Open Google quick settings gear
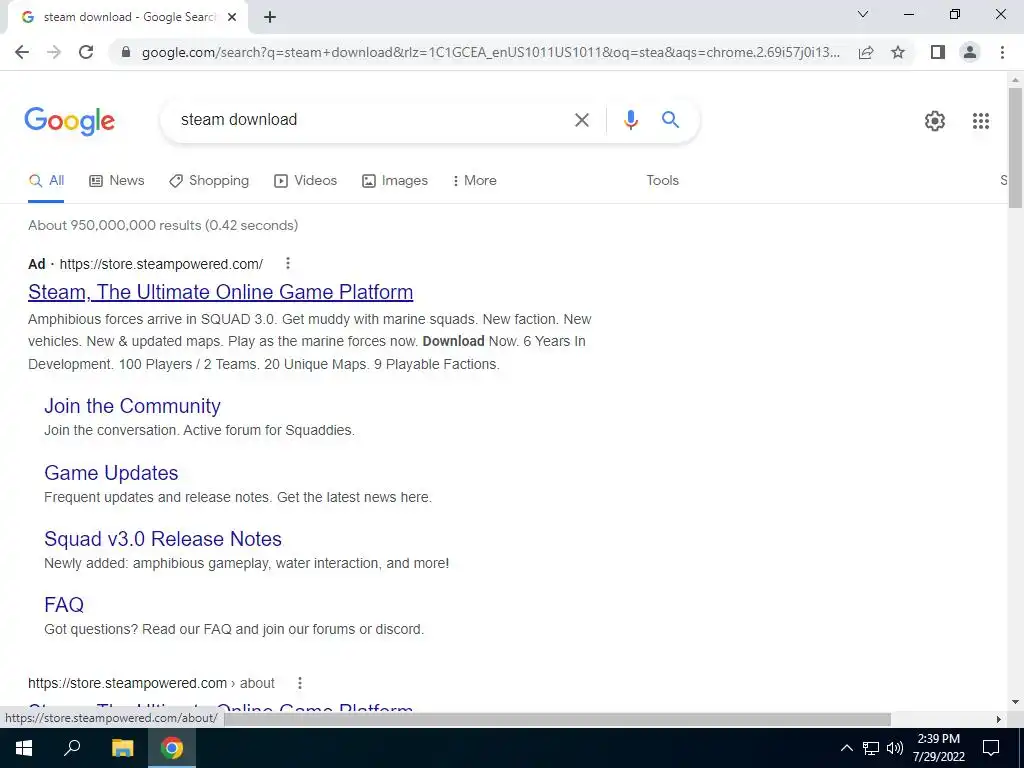Viewport: 1024px width, 768px height. click(x=935, y=121)
